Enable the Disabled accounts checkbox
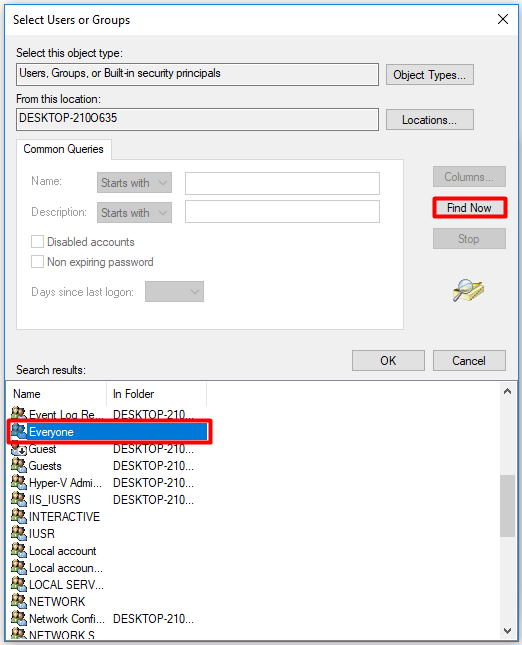Viewport: 522px width, 645px height. (x=37, y=241)
